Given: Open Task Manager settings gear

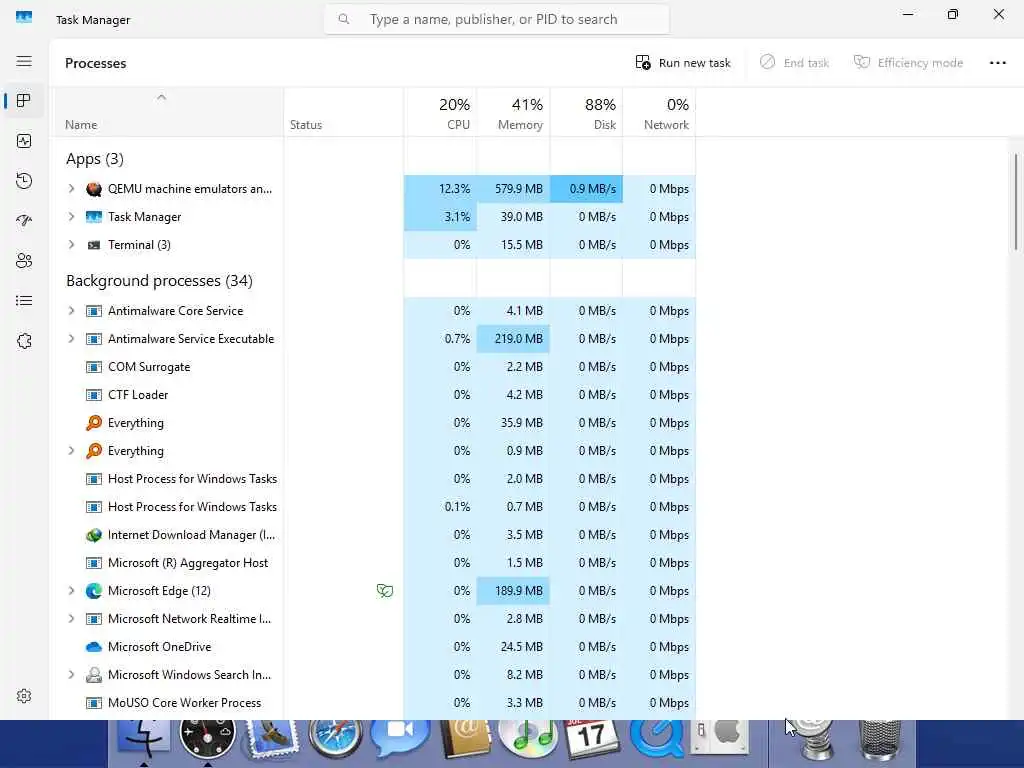Looking at the screenshot, I should [x=24, y=696].
